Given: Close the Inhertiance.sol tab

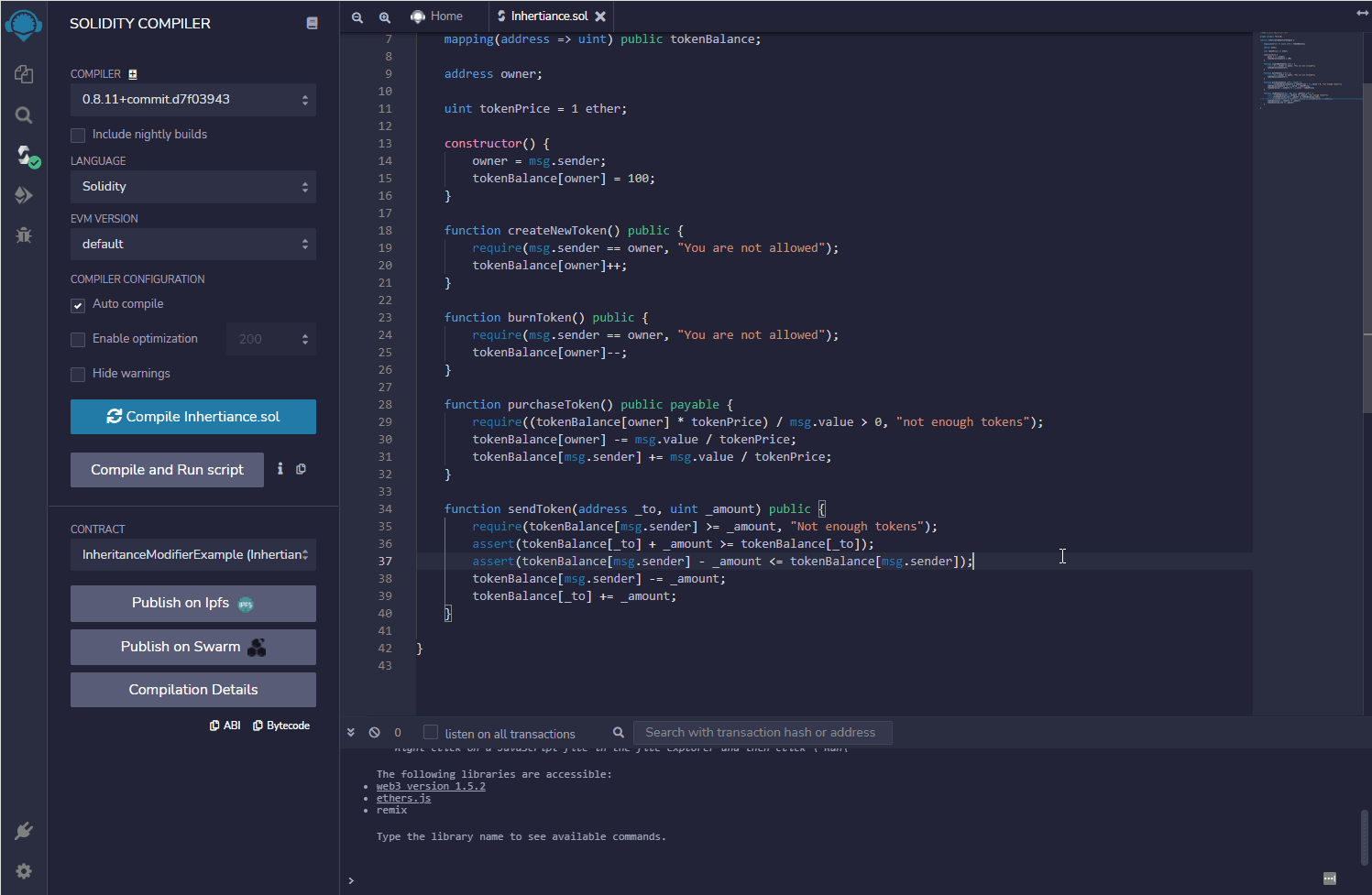Looking at the screenshot, I should 600,16.
